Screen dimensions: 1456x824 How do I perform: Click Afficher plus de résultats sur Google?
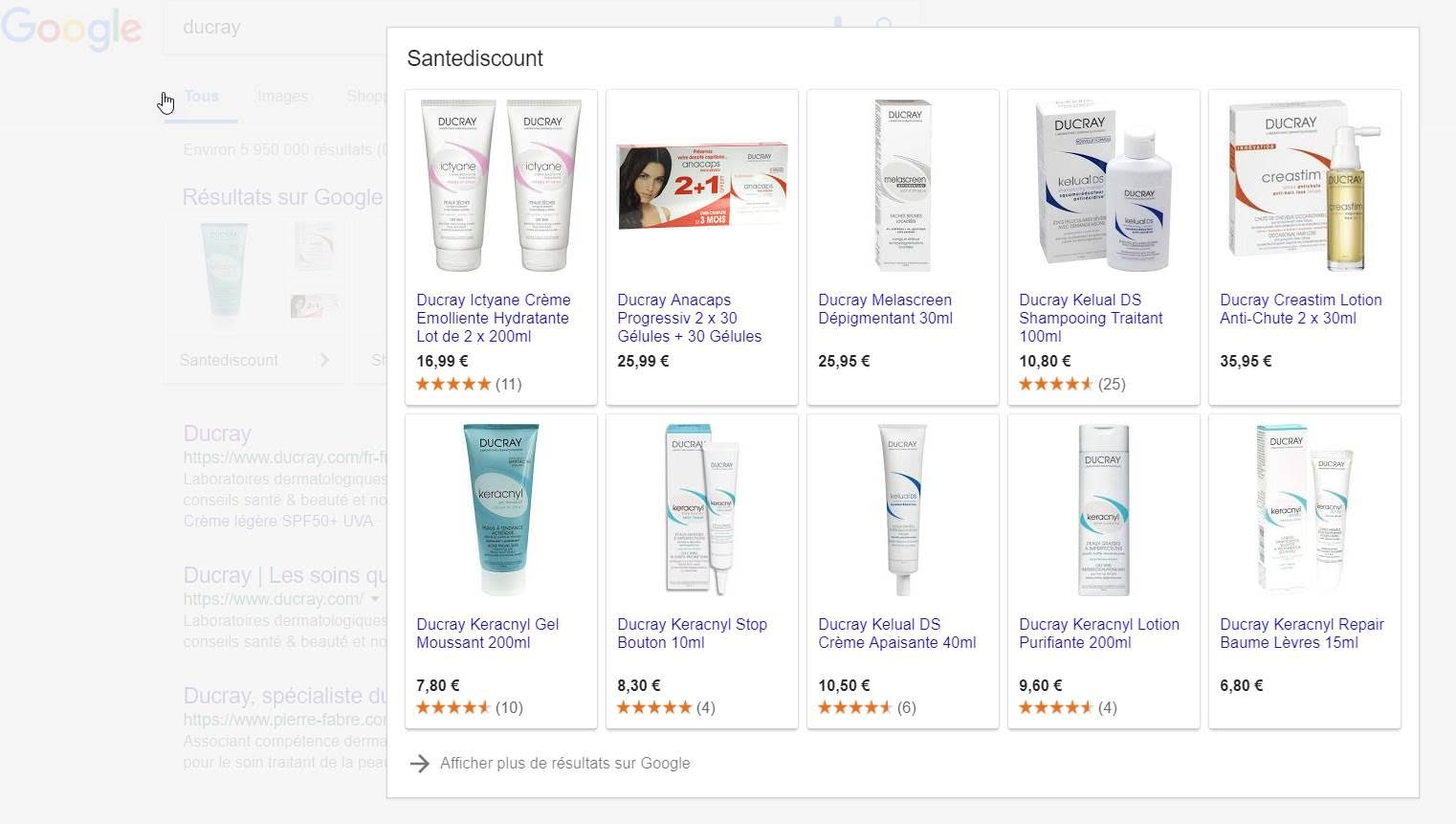click(x=565, y=764)
